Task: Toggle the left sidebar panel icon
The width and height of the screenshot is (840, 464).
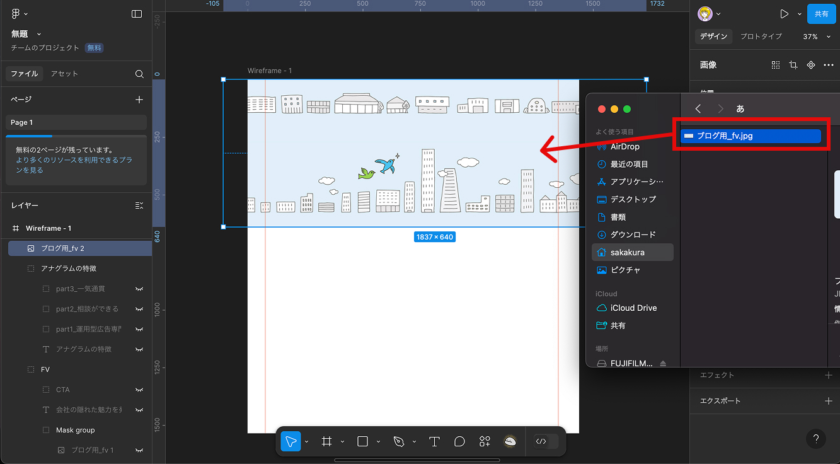Action: coord(137,14)
